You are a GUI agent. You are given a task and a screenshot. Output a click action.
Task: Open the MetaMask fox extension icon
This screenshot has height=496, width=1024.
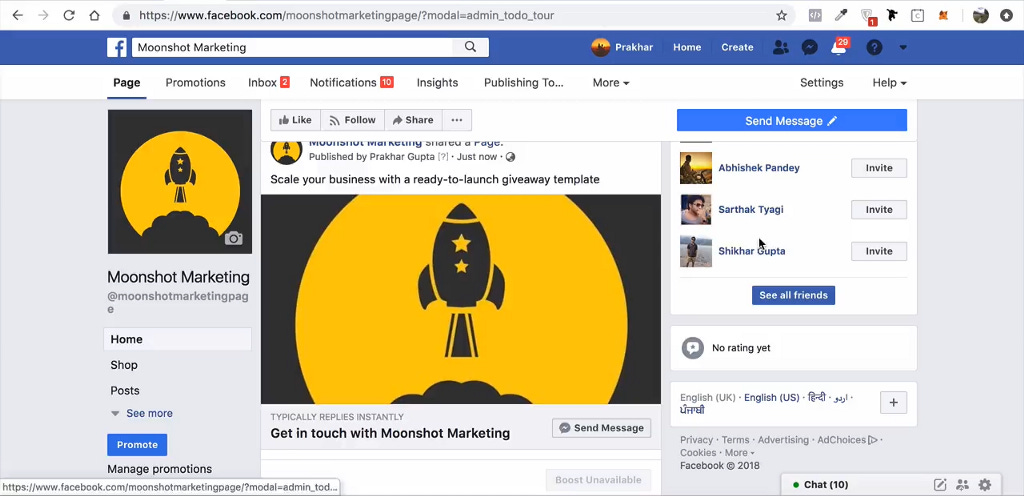[x=943, y=15]
